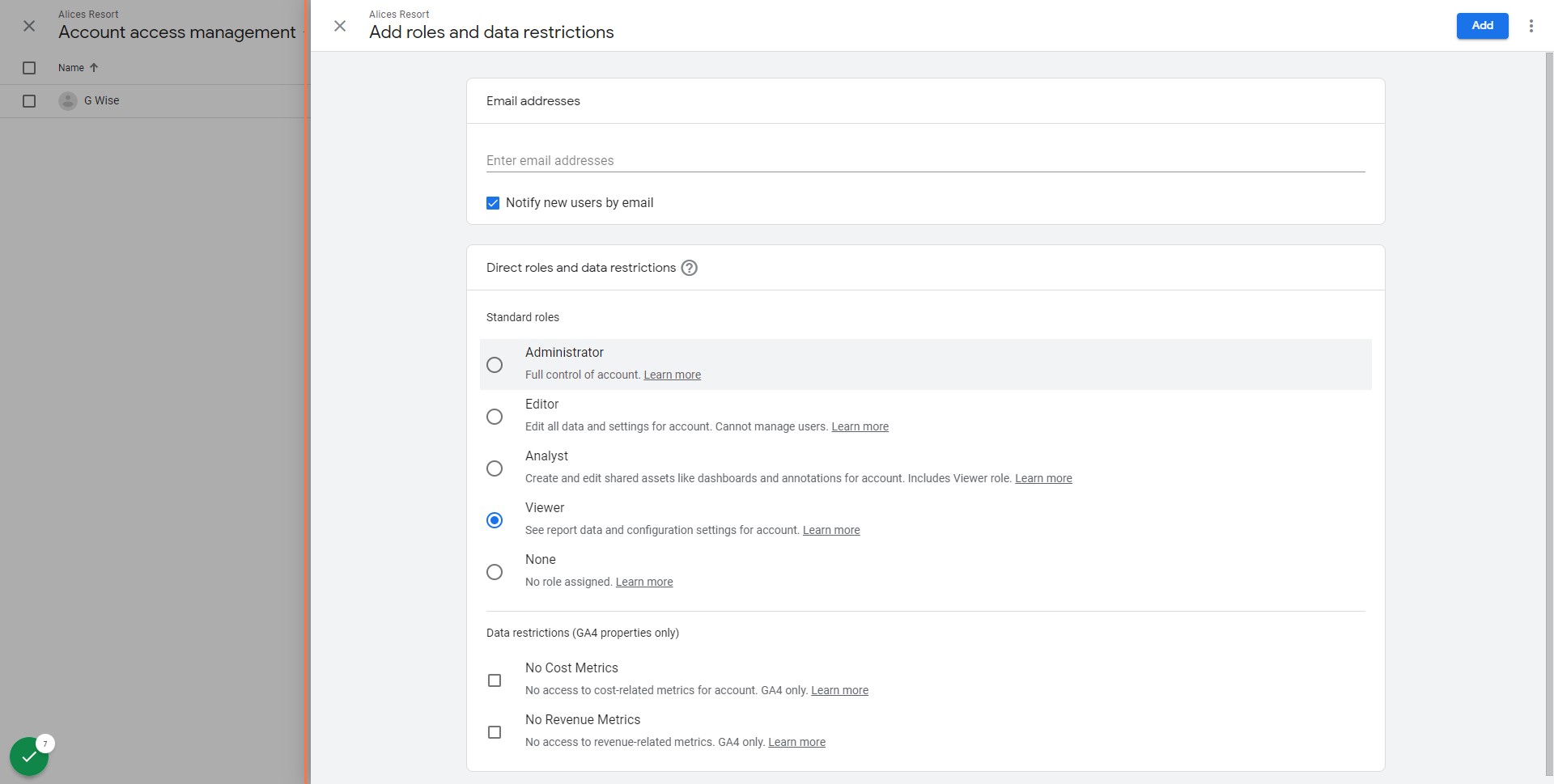Screen dimensions: 1554x784
Task: Open Learn more link for Editor
Action: (x=860, y=426)
